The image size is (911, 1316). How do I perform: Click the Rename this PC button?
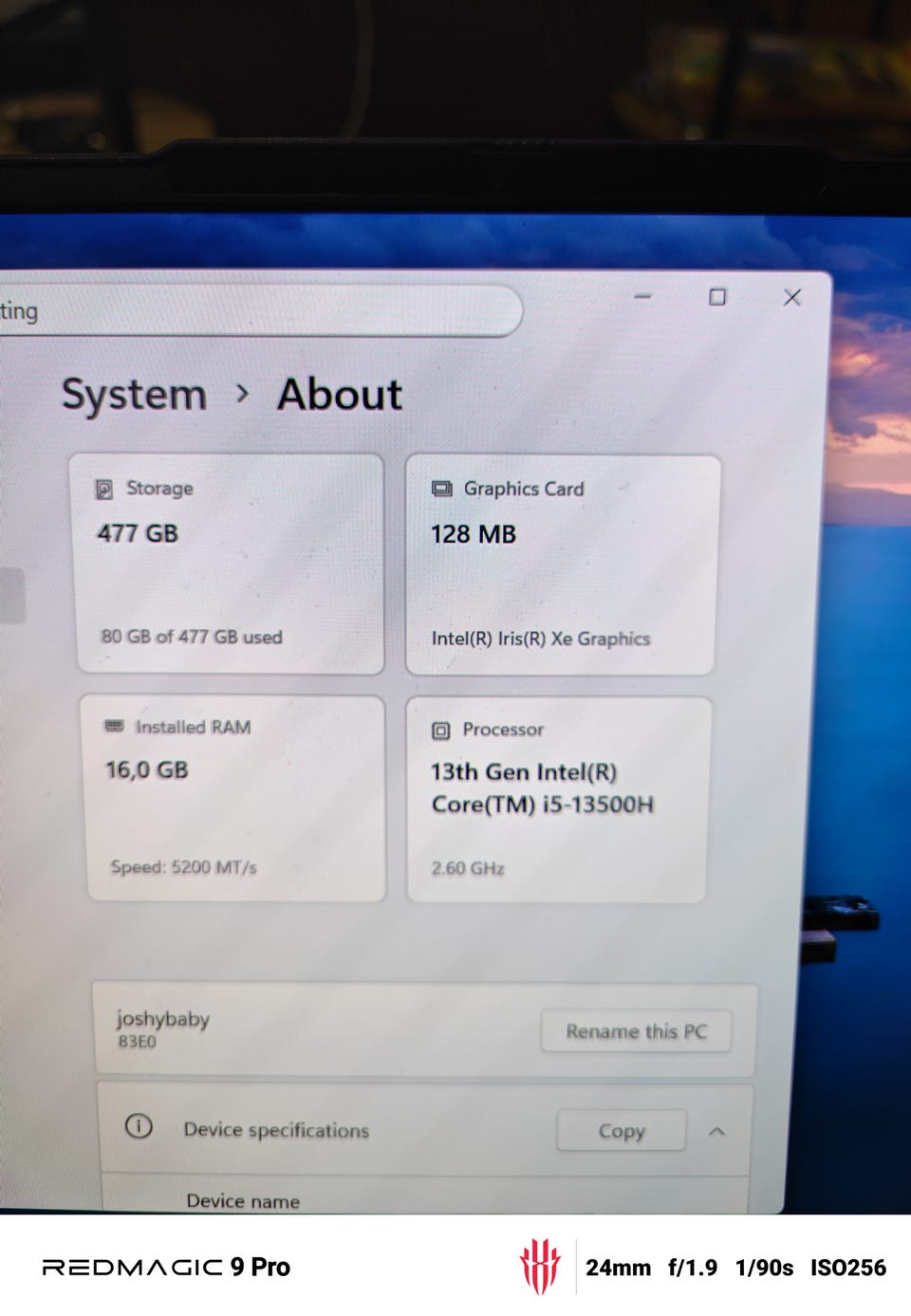point(636,1031)
